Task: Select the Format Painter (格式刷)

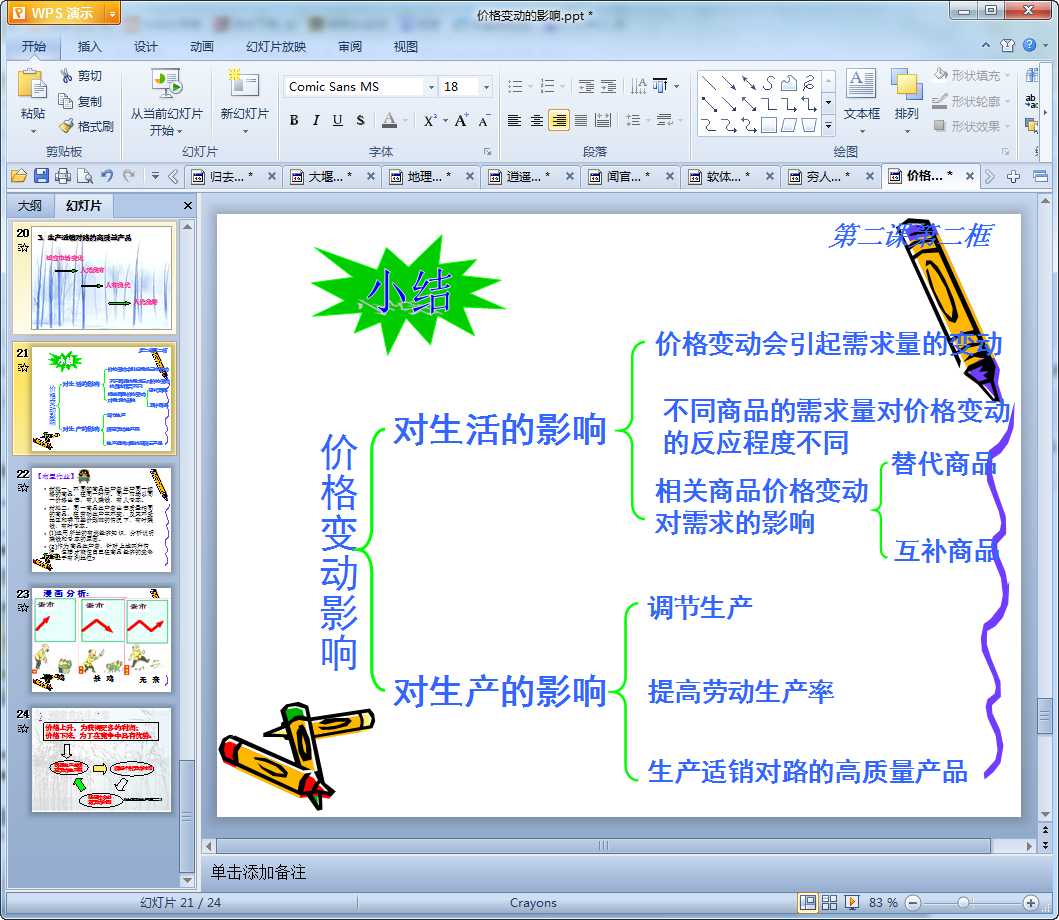Action: point(86,126)
